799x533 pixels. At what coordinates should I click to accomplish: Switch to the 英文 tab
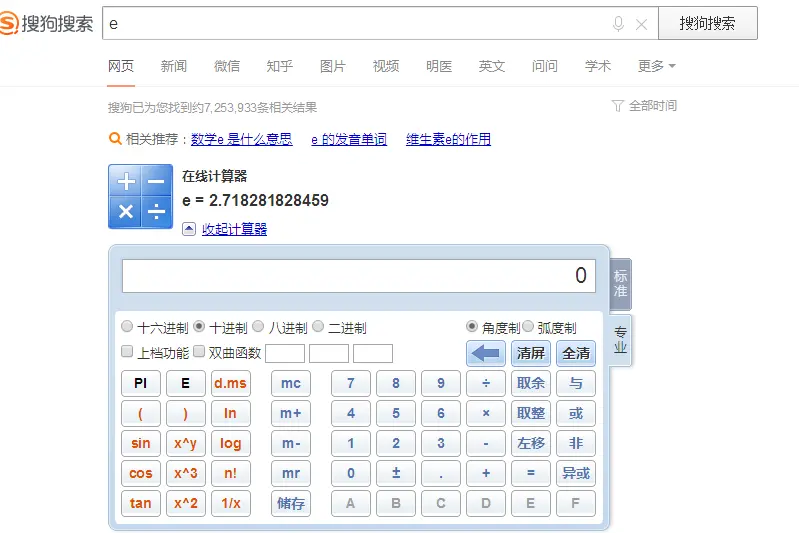point(492,66)
